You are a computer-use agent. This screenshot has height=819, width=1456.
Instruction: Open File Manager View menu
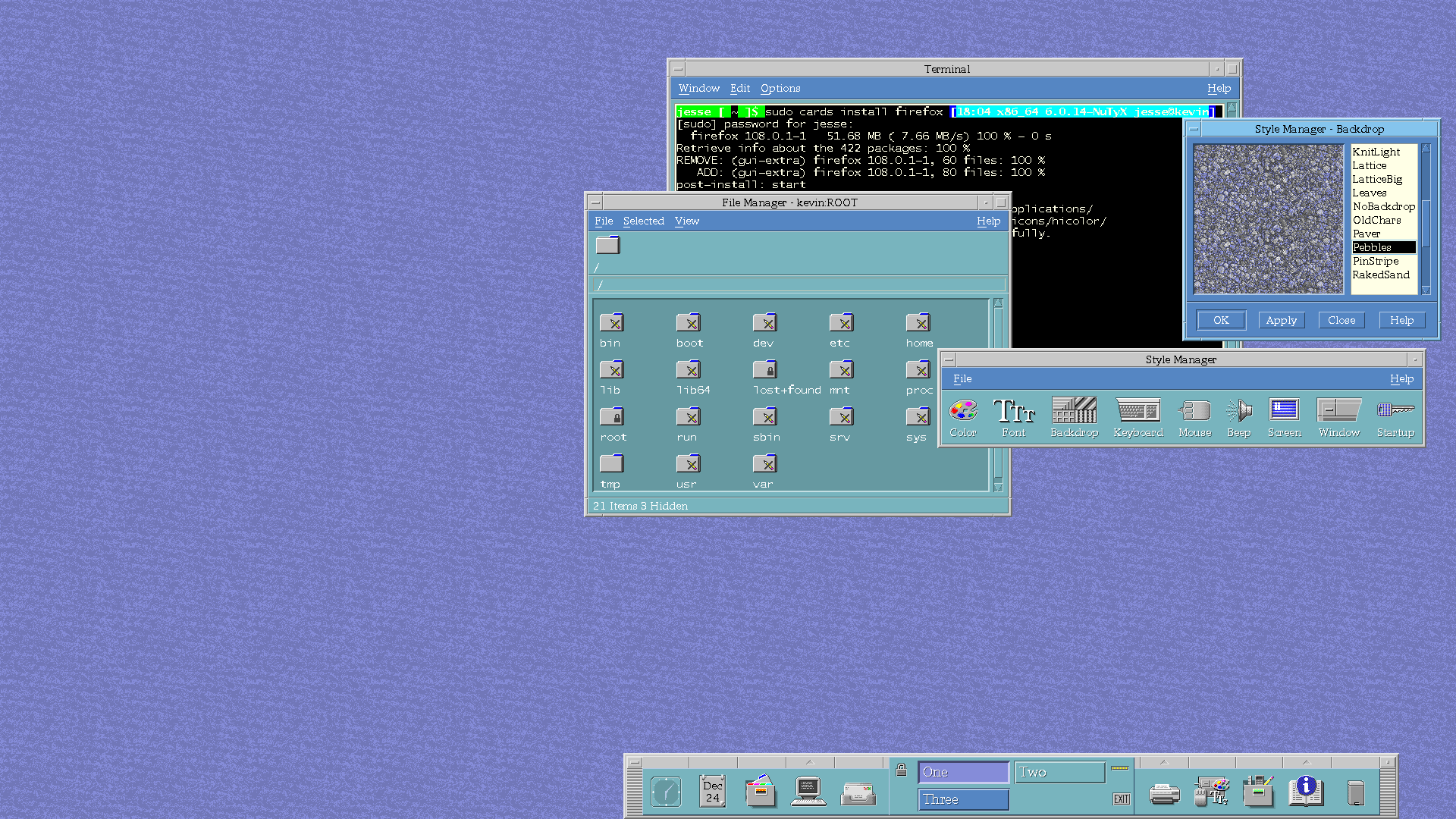click(x=687, y=221)
